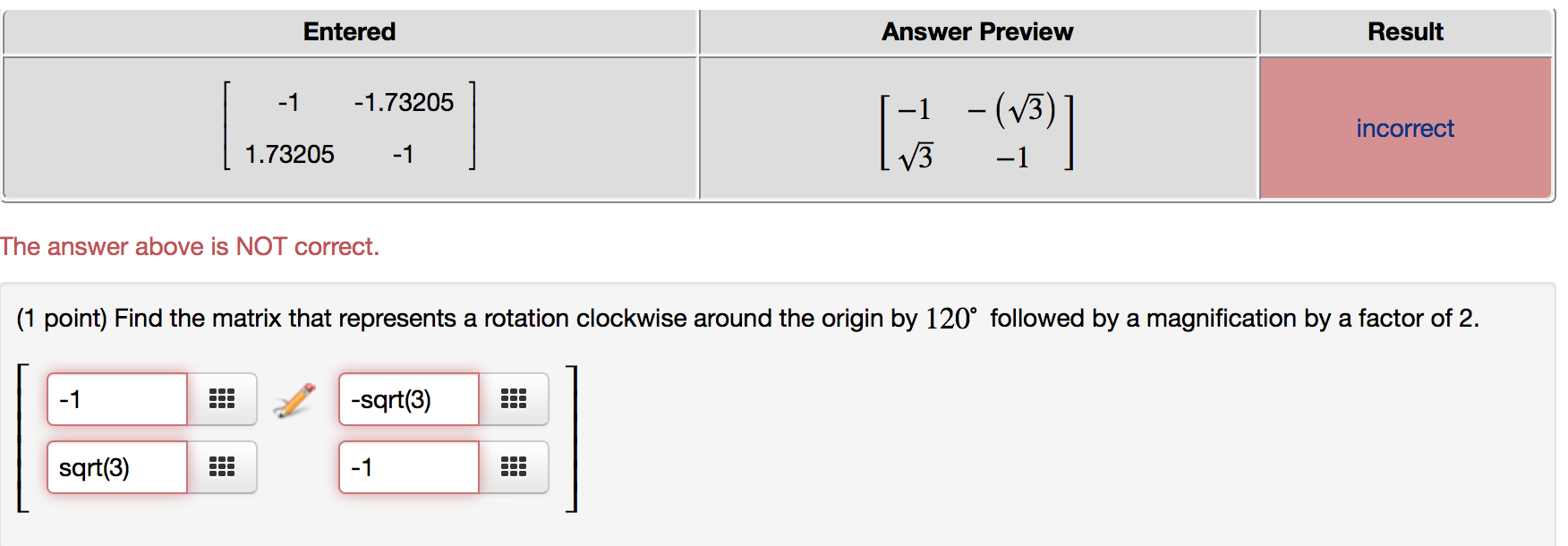The width and height of the screenshot is (1568, 546).
Task: Click the bottom-right input containing -1
Action: (x=409, y=467)
